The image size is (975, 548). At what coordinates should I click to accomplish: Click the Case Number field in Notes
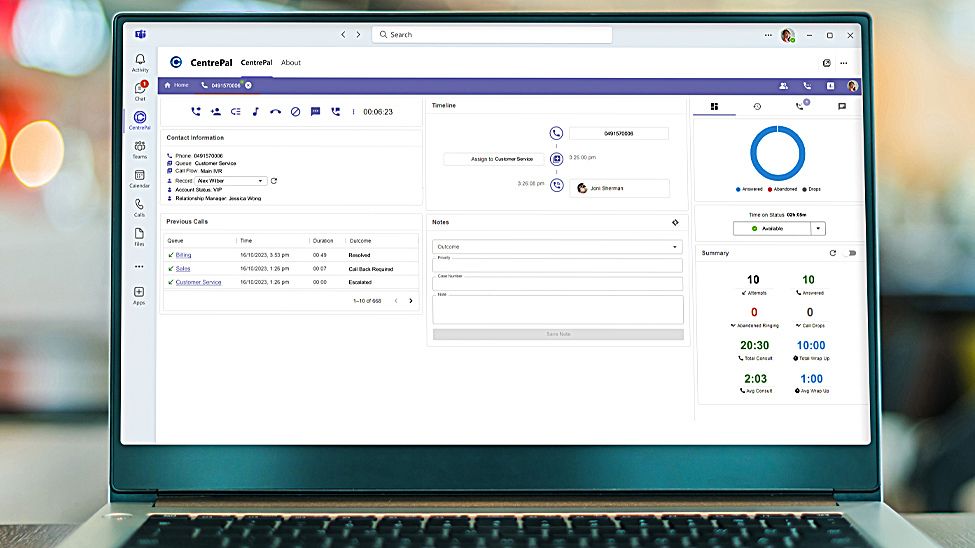coord(557,284)
